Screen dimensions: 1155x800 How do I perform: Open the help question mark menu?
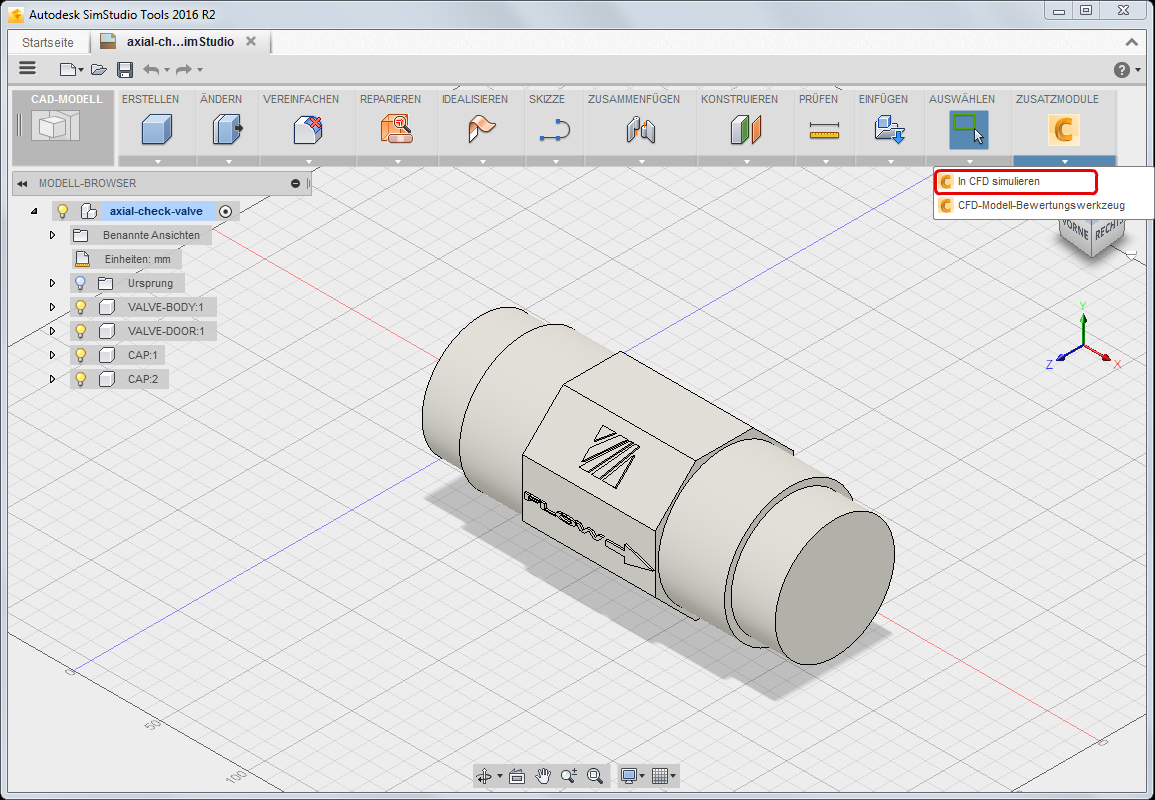pyautogui.click(x=1122, y=69)
